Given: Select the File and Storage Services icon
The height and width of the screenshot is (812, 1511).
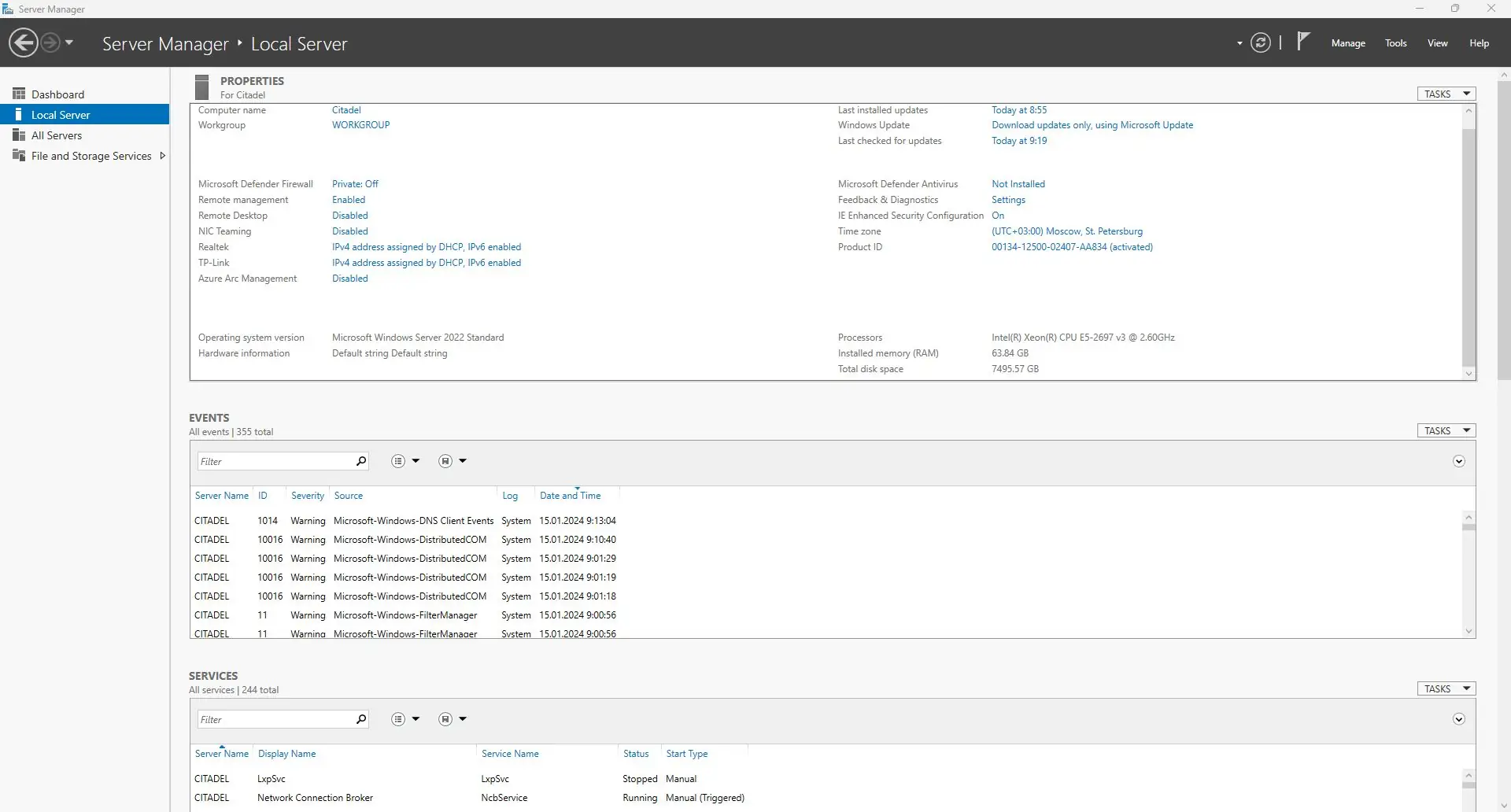Looking at the screenshot, I should pyautogui.click(x=19, y=156).
